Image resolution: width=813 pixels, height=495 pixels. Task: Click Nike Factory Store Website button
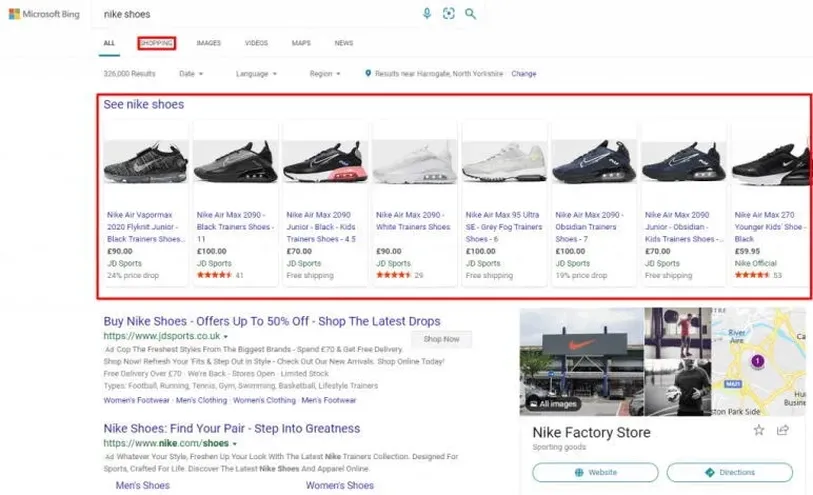595,472
